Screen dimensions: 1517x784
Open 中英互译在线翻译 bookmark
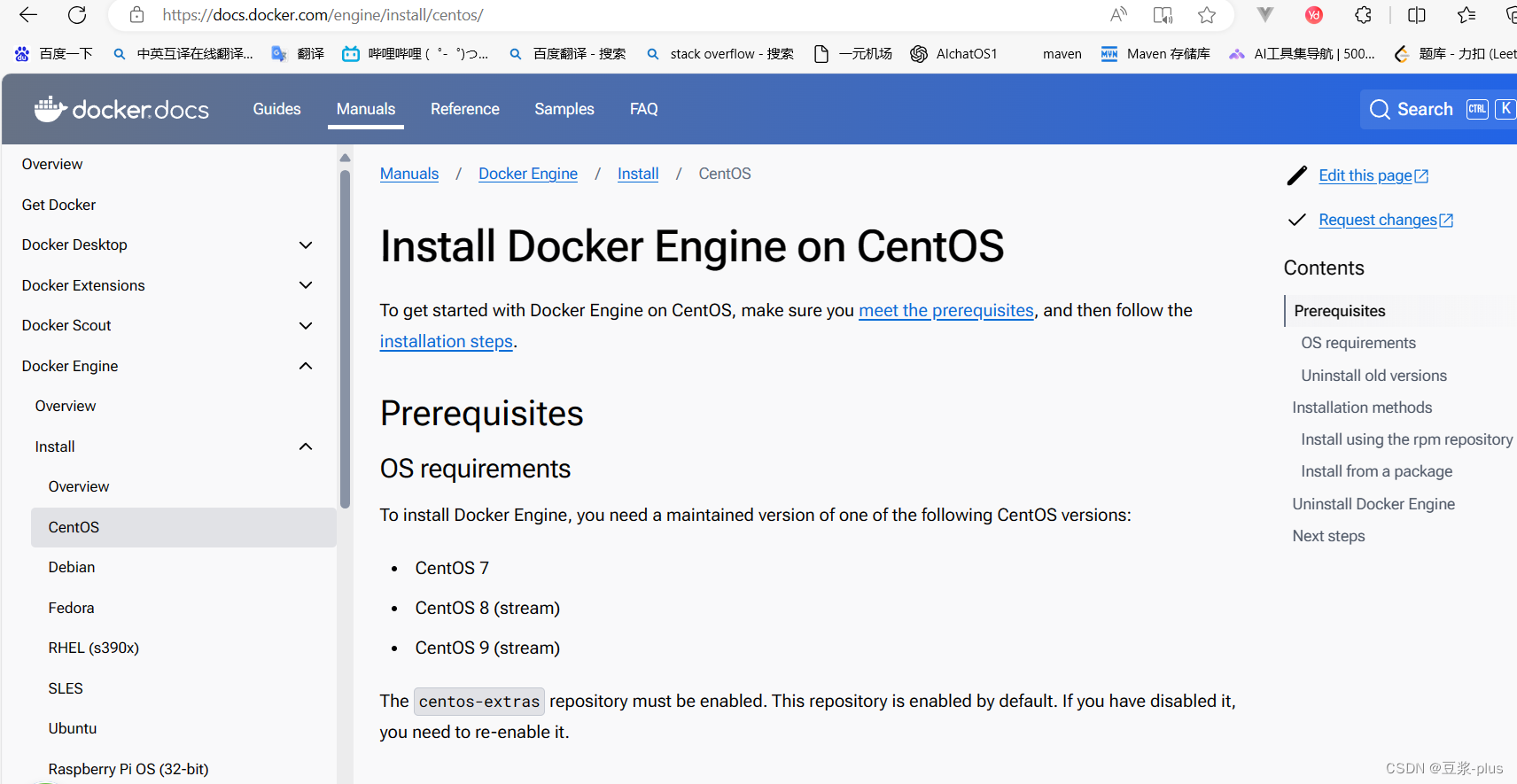pos(183,54)
